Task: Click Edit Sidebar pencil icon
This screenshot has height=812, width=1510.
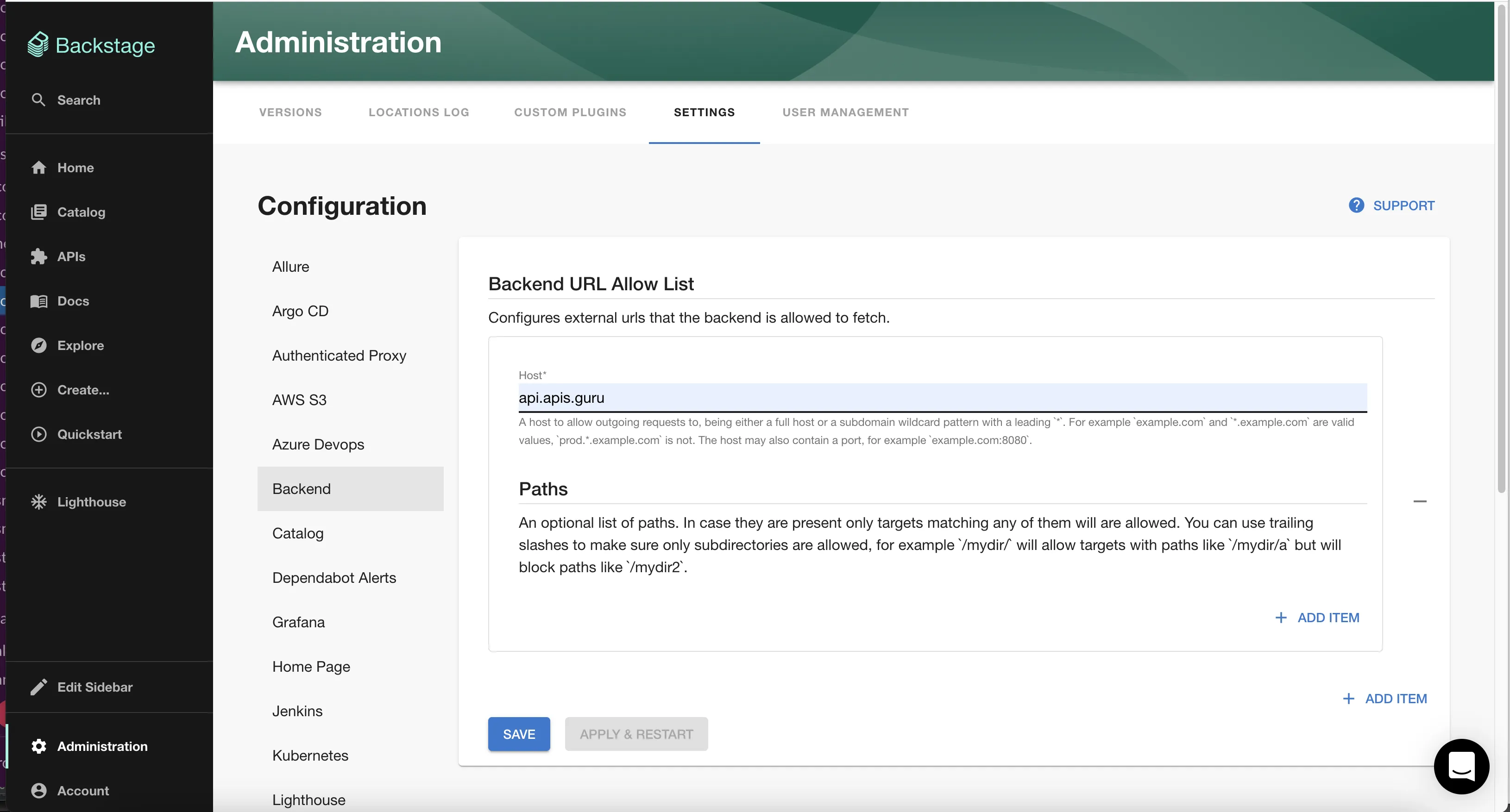Action: click(x=39, y=687)
